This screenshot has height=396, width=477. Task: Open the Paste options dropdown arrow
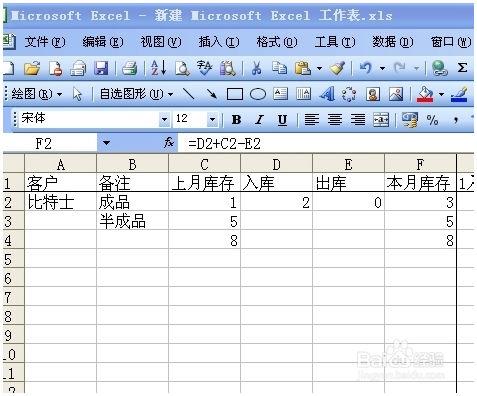319,69
